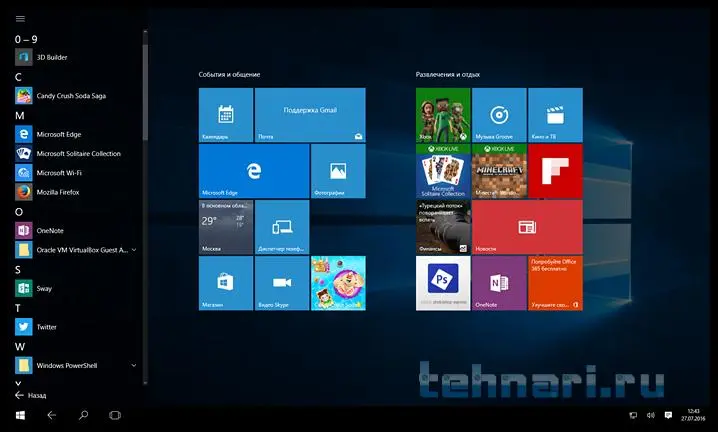718x432 pixels.
Task: Open the Office 365 offer tile
Action: tap(555, 283)
